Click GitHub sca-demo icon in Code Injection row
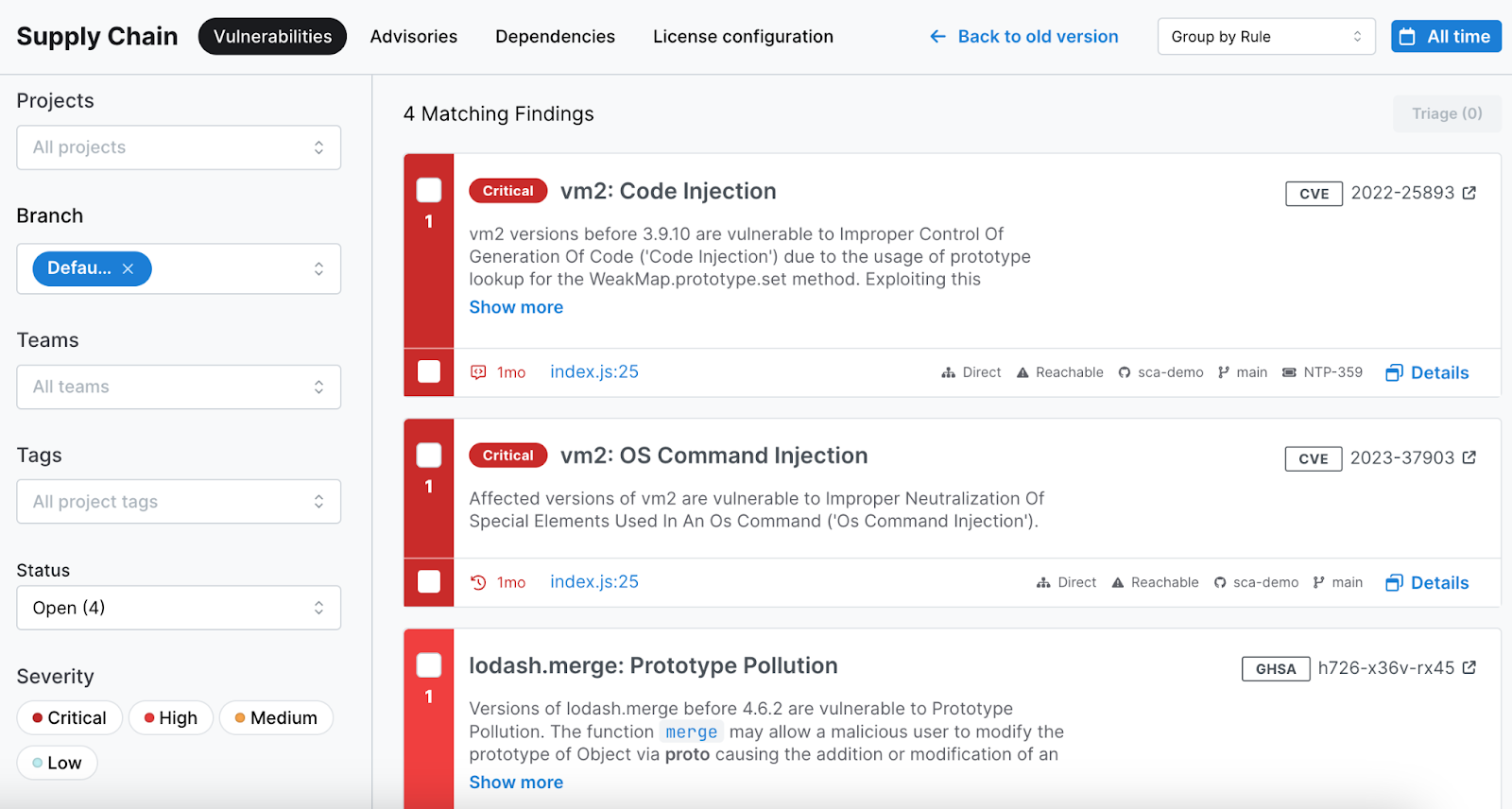 (x=1125, y=372)
